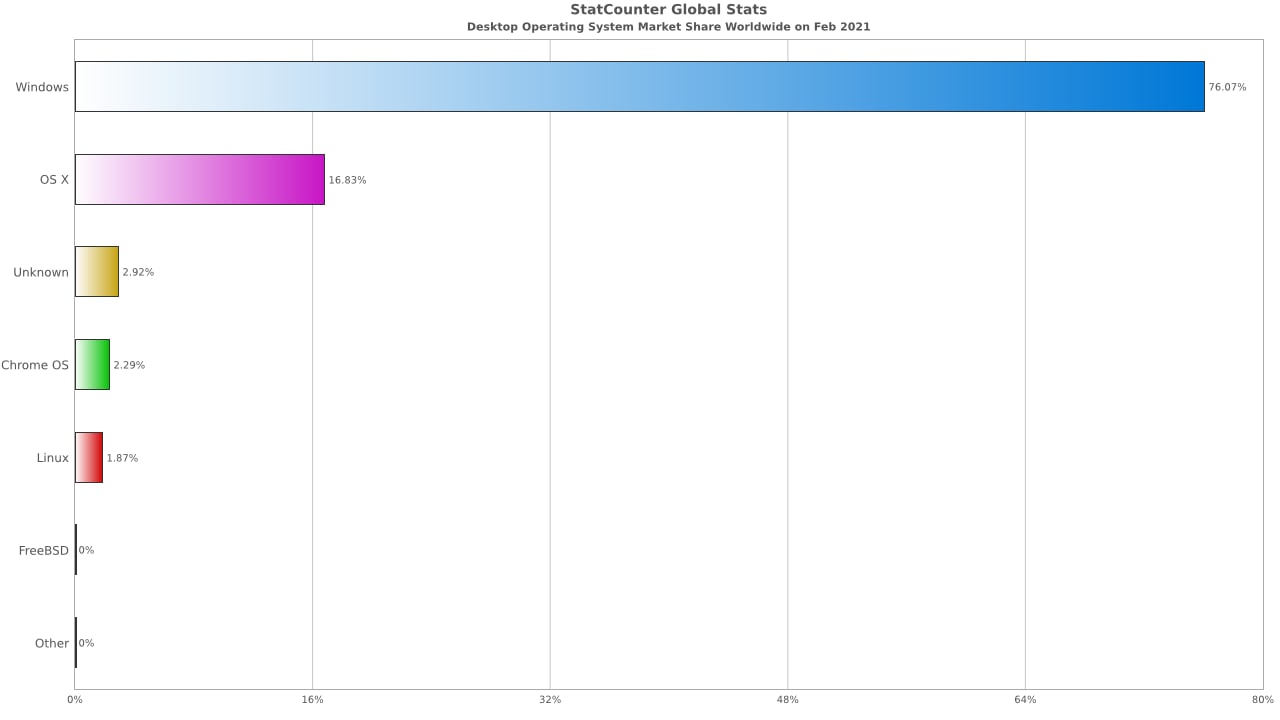Click the Other category bar sliver
This screenshot has height=720, width=1280.
coord(76,643)
